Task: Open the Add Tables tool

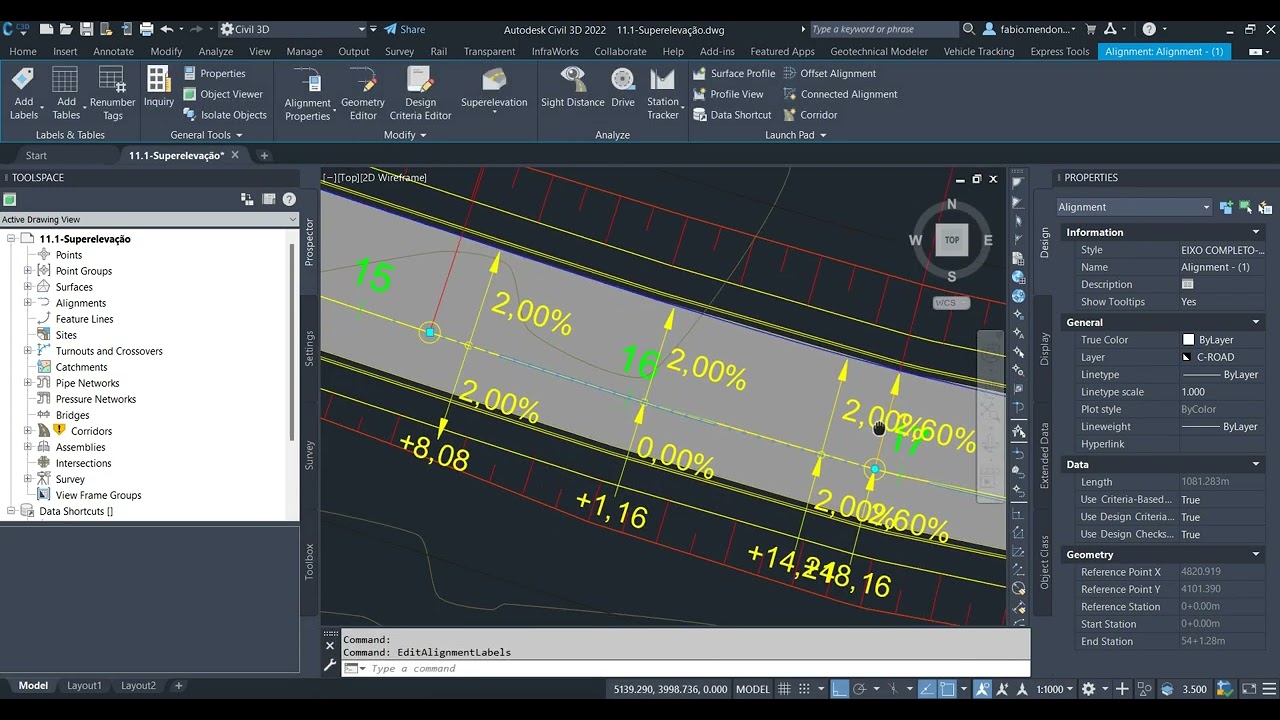Action: click(x=66, y=92)
